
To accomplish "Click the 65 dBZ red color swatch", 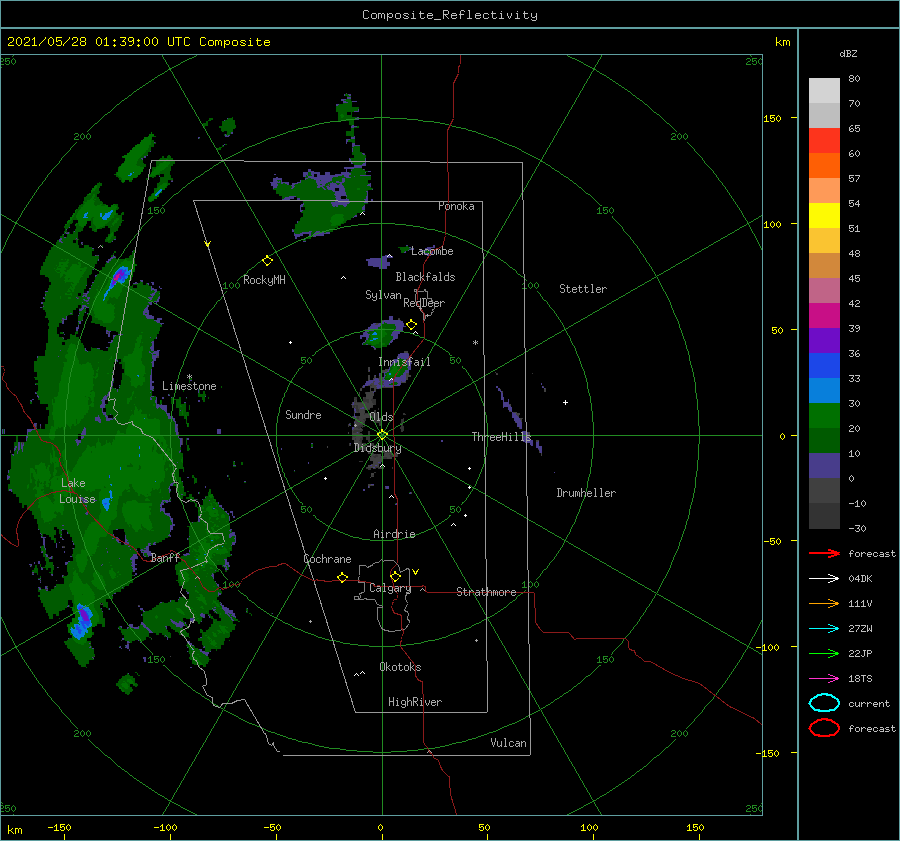I will [x=824, y=141].
